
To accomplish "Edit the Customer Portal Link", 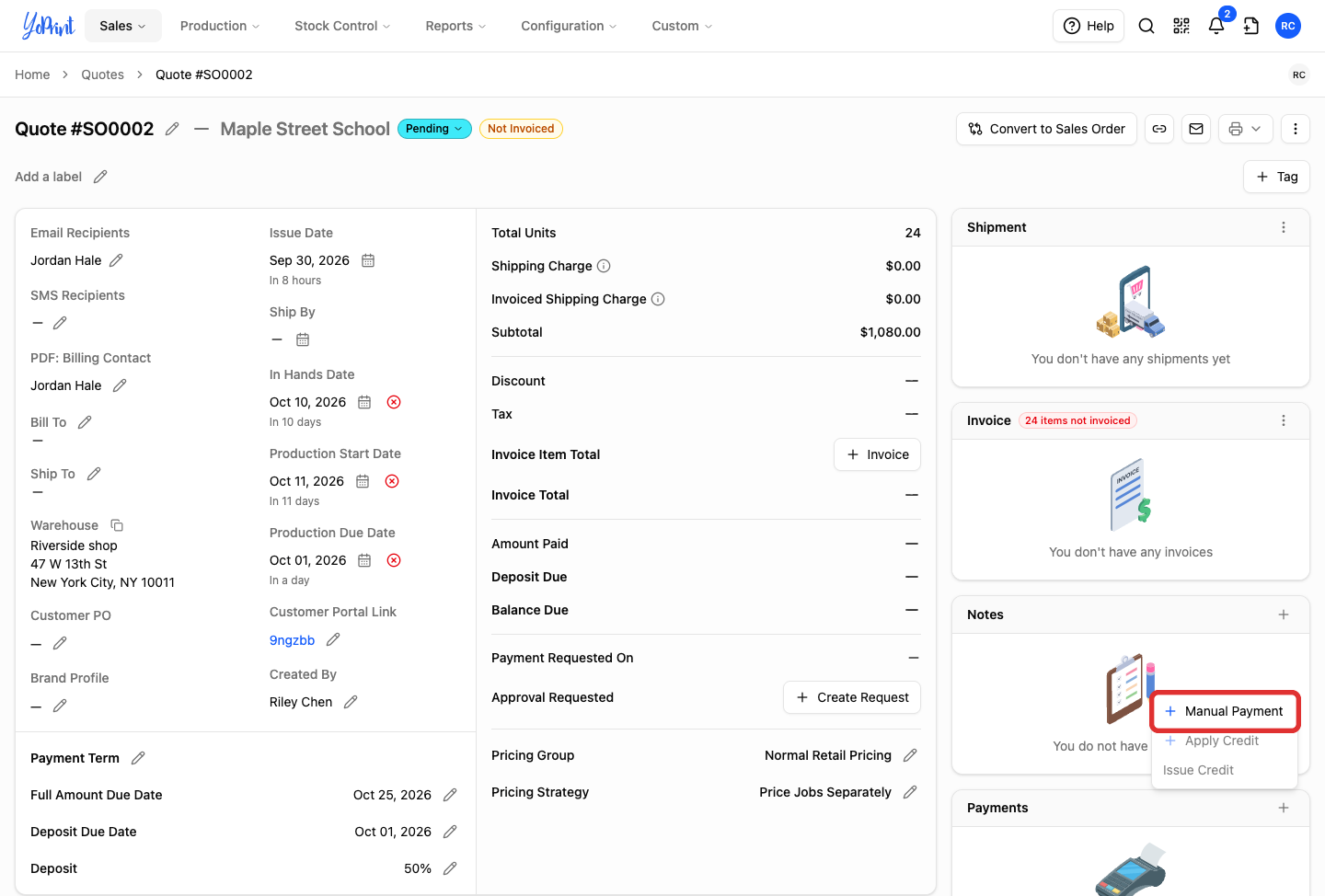I will (333, 639).
